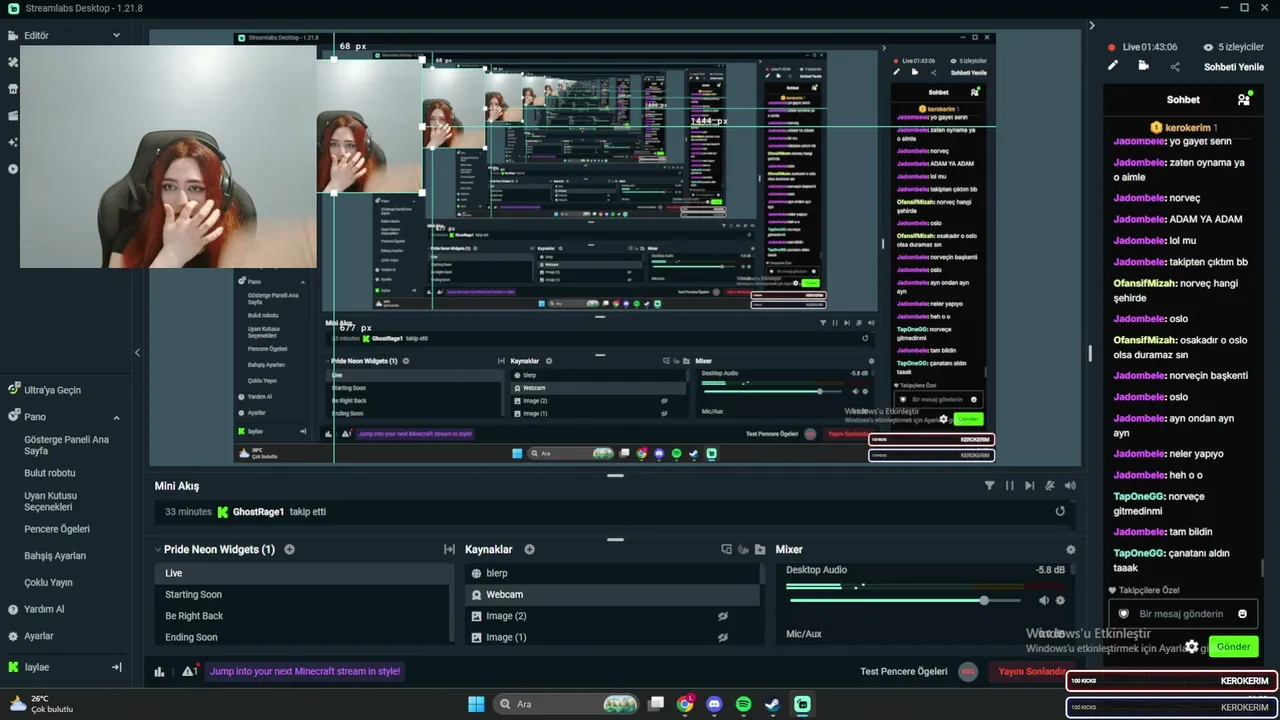Click the Bir mesaj gönderin chat input
This screenshot has height=720, width=1280.
click(1181, 614)
